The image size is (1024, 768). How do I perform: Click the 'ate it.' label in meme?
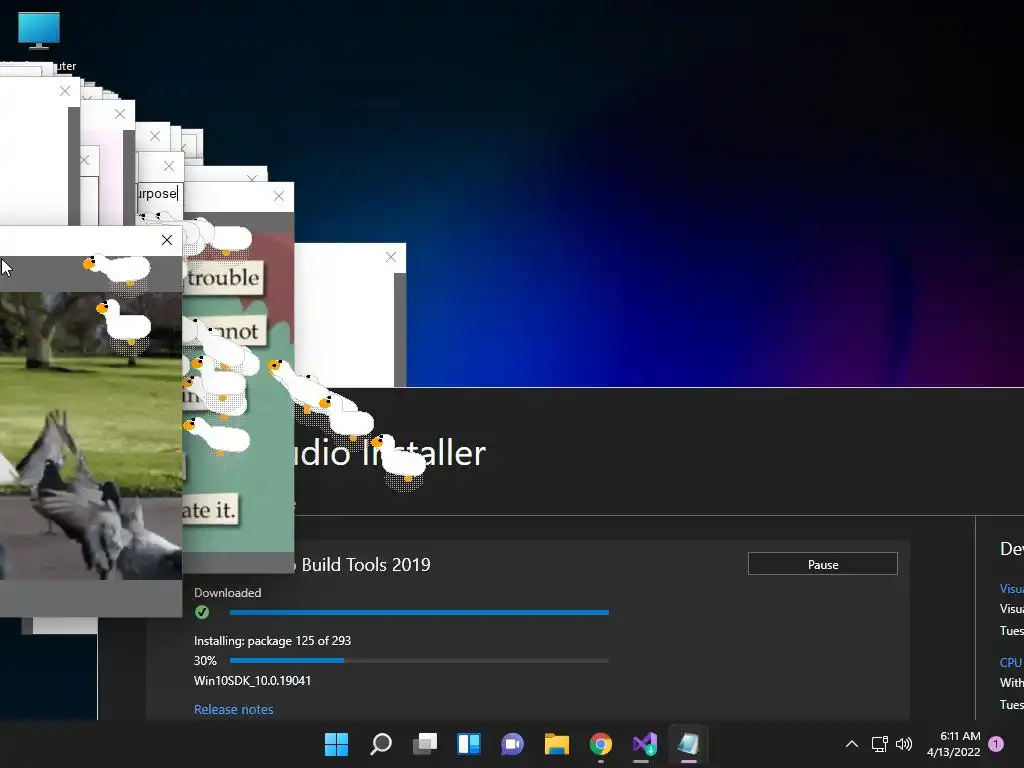209,510
